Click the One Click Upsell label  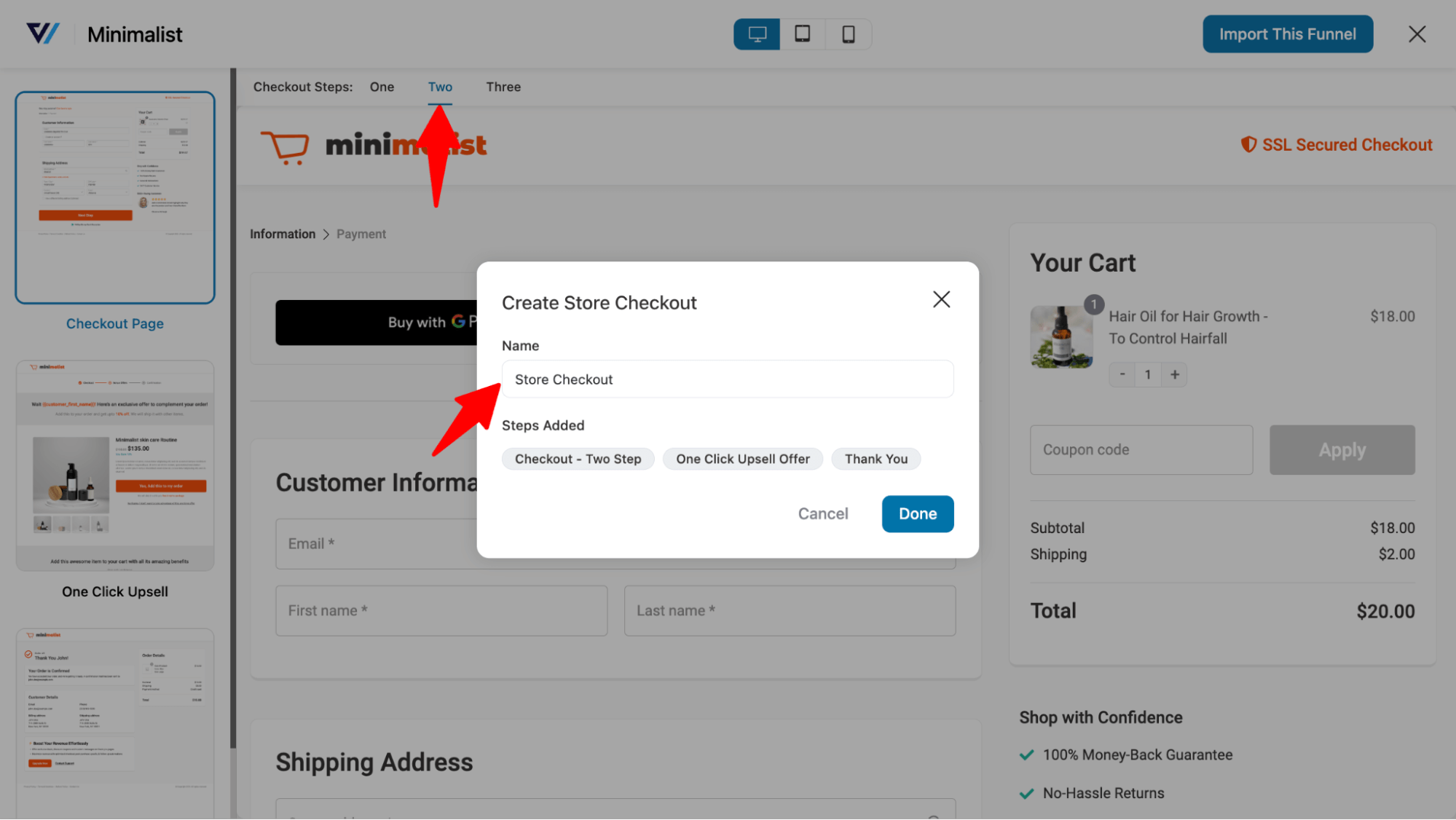tap(115, 591)
